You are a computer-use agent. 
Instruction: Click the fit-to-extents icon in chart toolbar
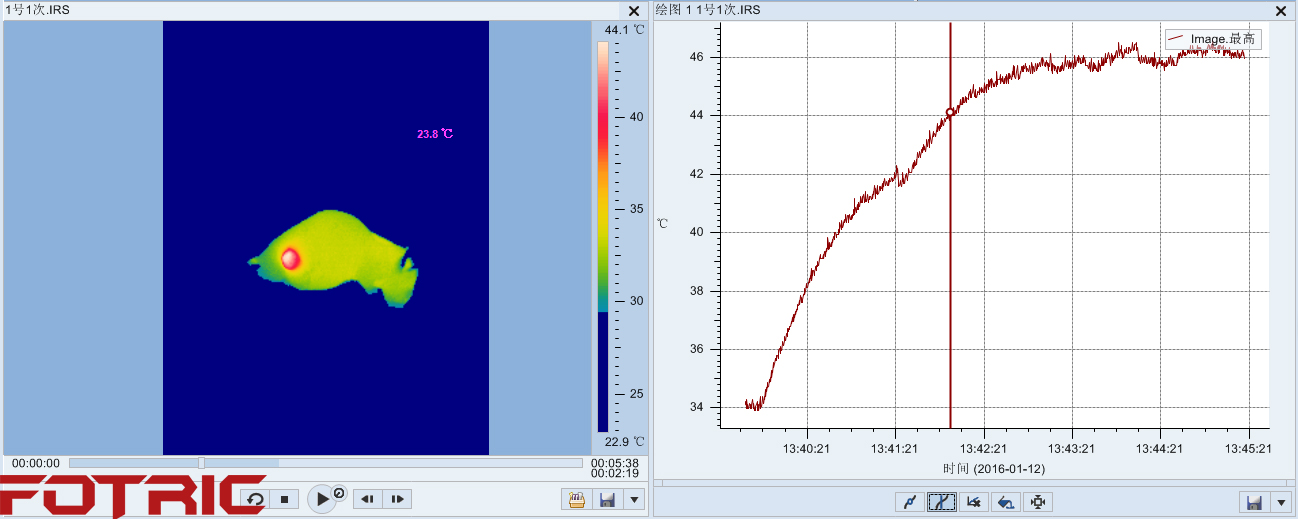tap(1037, 502)
